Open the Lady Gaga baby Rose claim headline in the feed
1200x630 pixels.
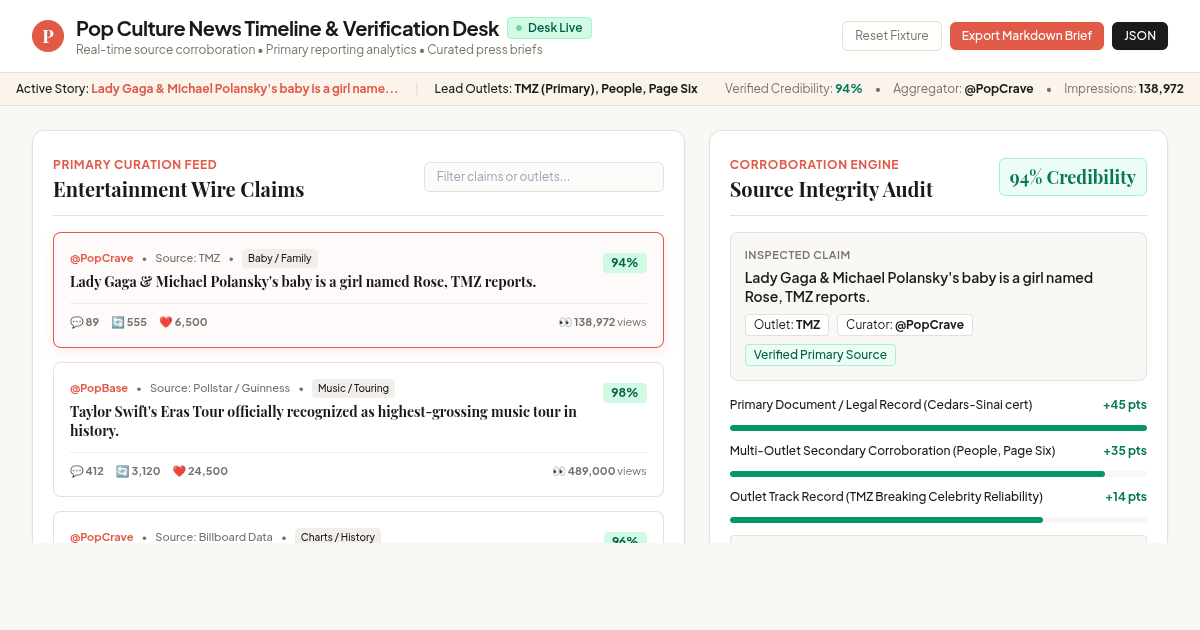303,282
